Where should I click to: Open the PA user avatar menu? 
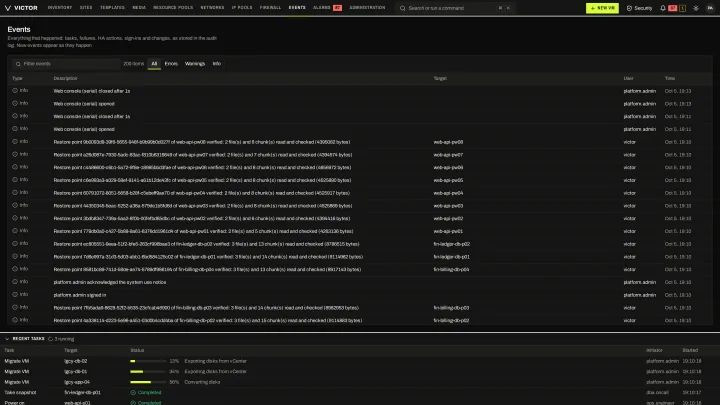(710, 8)
